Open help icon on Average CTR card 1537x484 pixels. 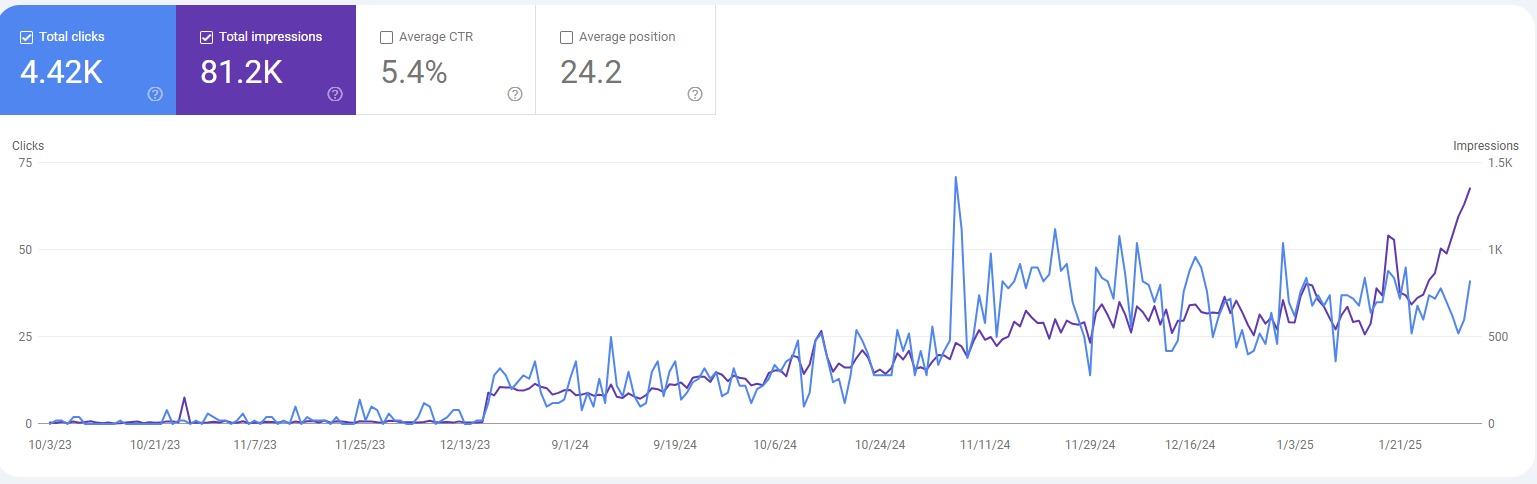click(515, 94)
